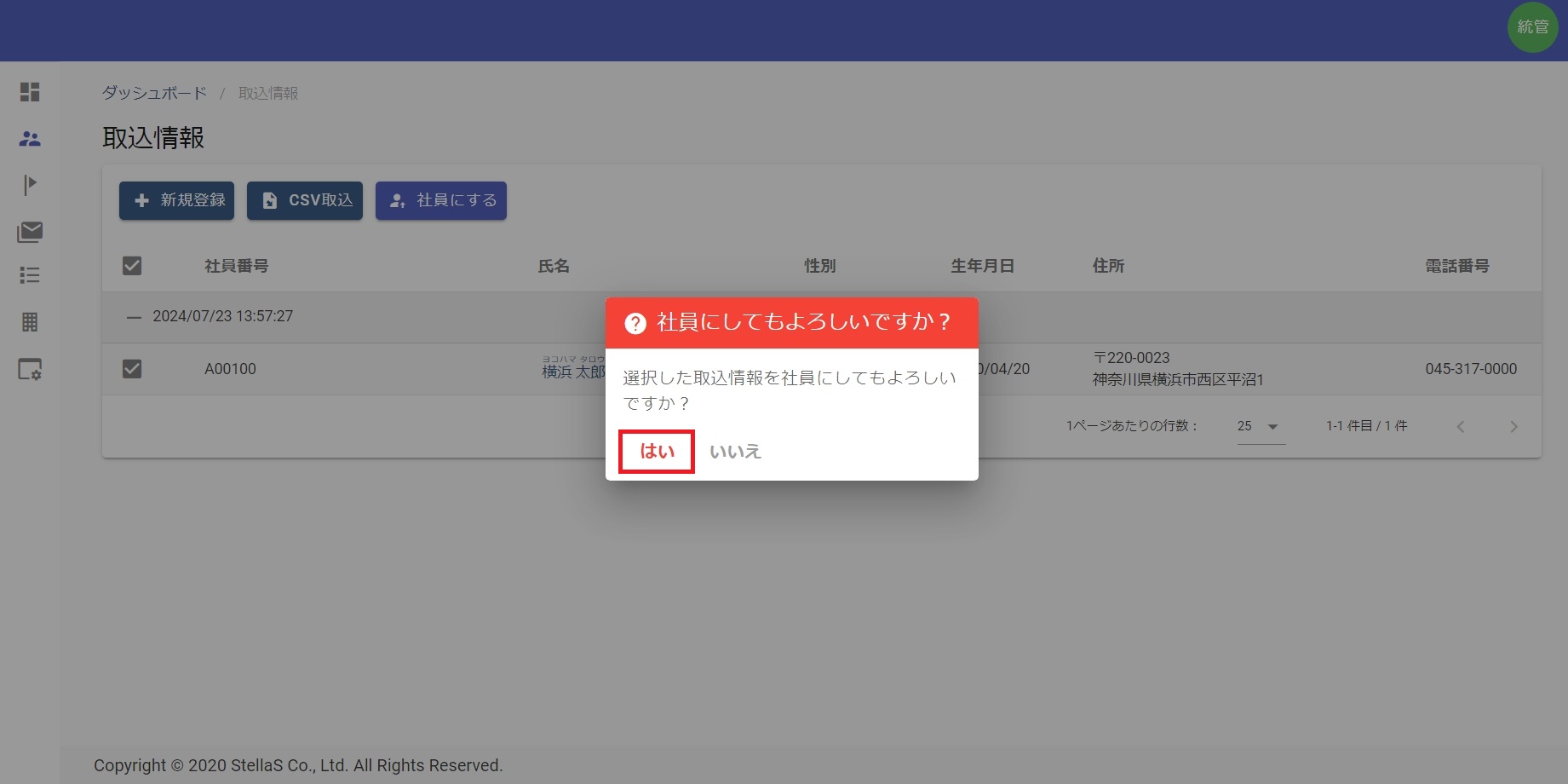Viewport: 1568px width, 784px height.
Task: Select the employees people icon in sidebar
Action: click(30, 138)
